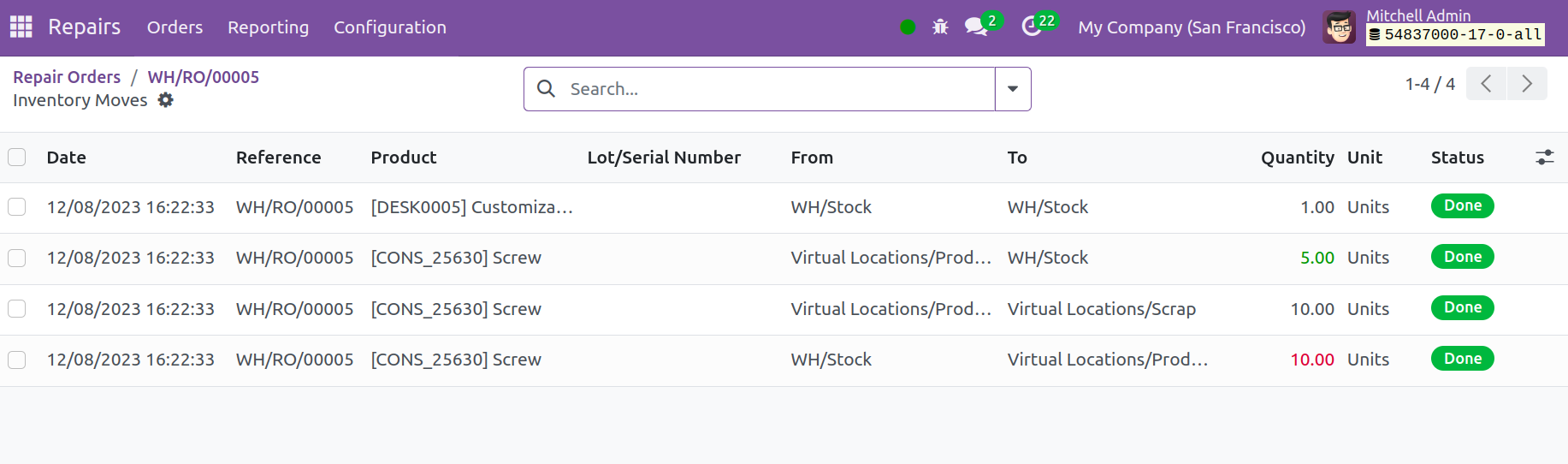Click the Inventory Moves gear icon

(165, 100)
